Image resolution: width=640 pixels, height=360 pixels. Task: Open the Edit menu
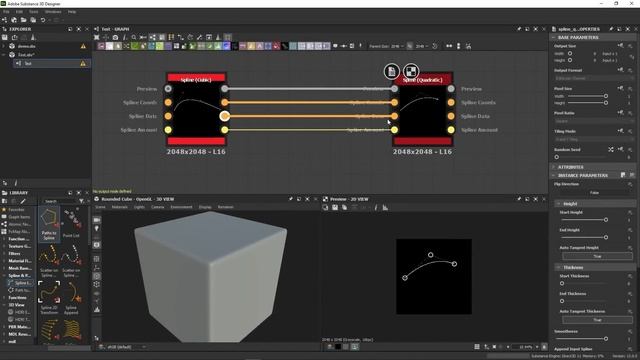click(19, 12)
